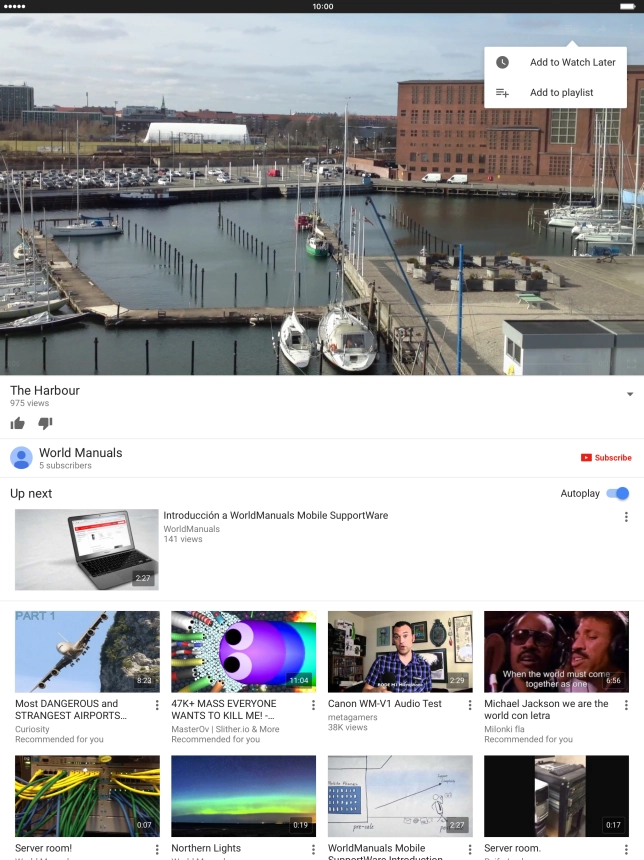This screenshot has height=860, width=644.
Task: Play the Northern Lights aurora thumbnail
Action: [244, 796]
